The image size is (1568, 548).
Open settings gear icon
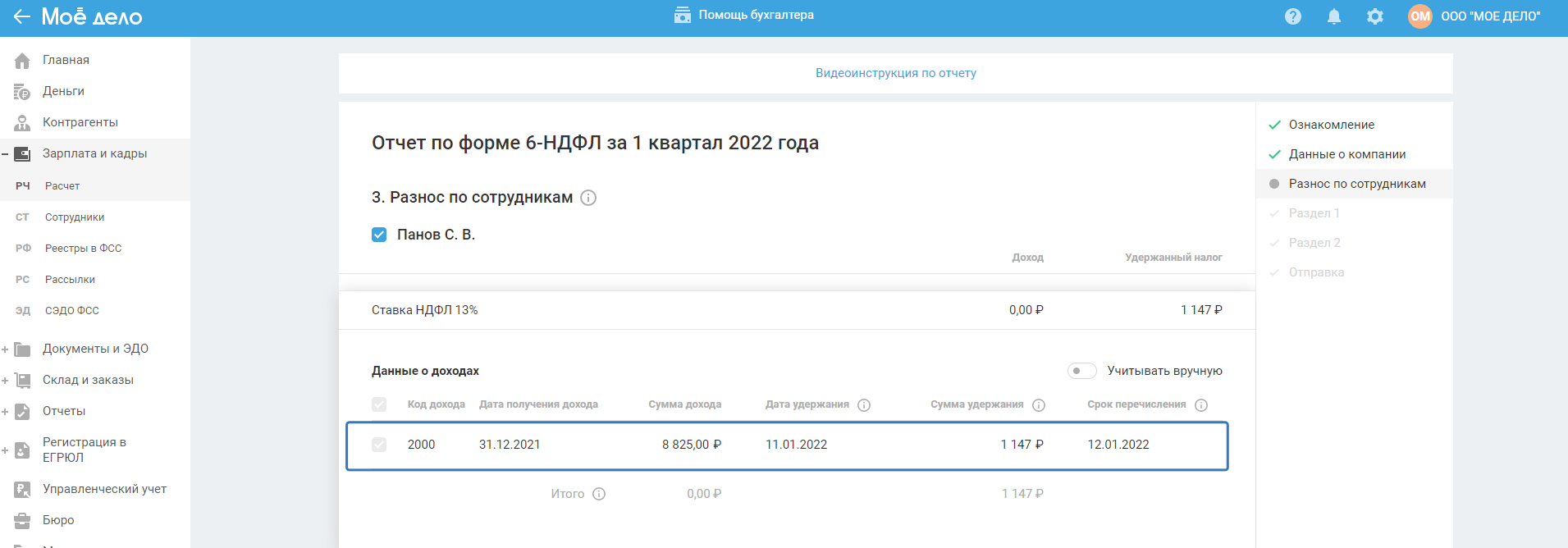point(1375,16)
